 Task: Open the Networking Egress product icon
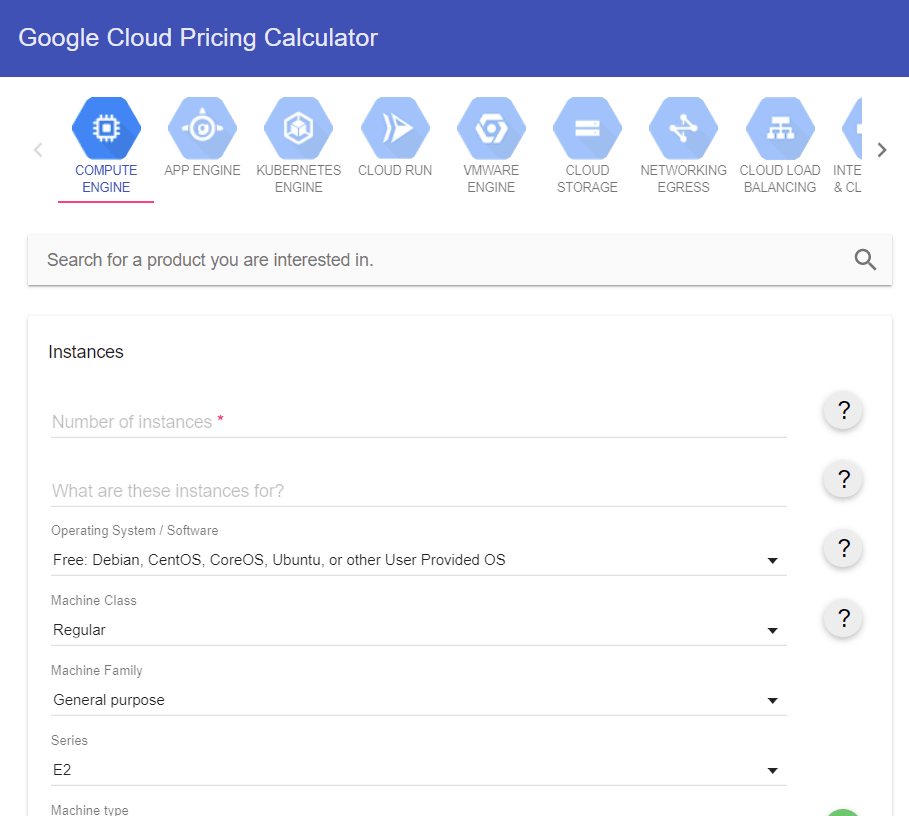pos(683,128)
